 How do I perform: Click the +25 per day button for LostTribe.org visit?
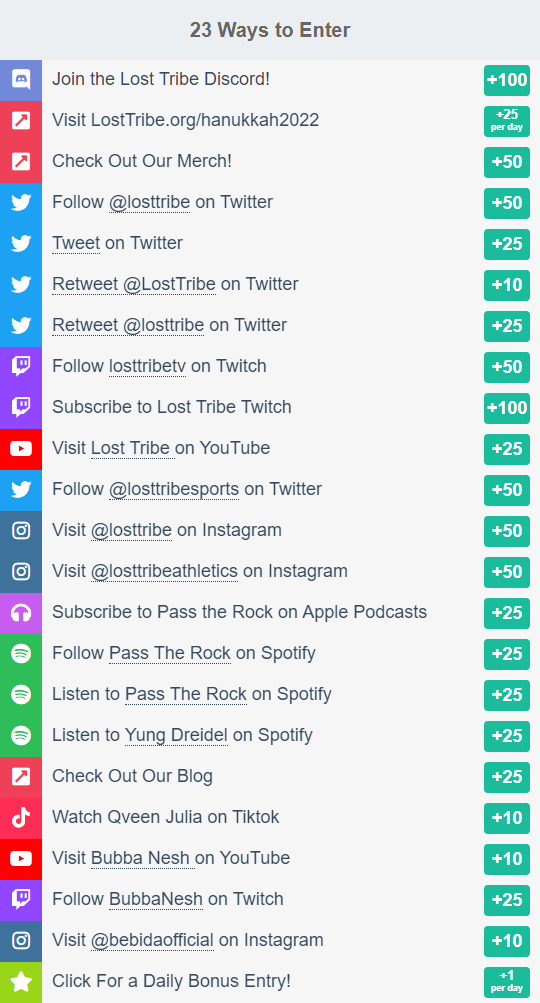(x=507, y=121)
